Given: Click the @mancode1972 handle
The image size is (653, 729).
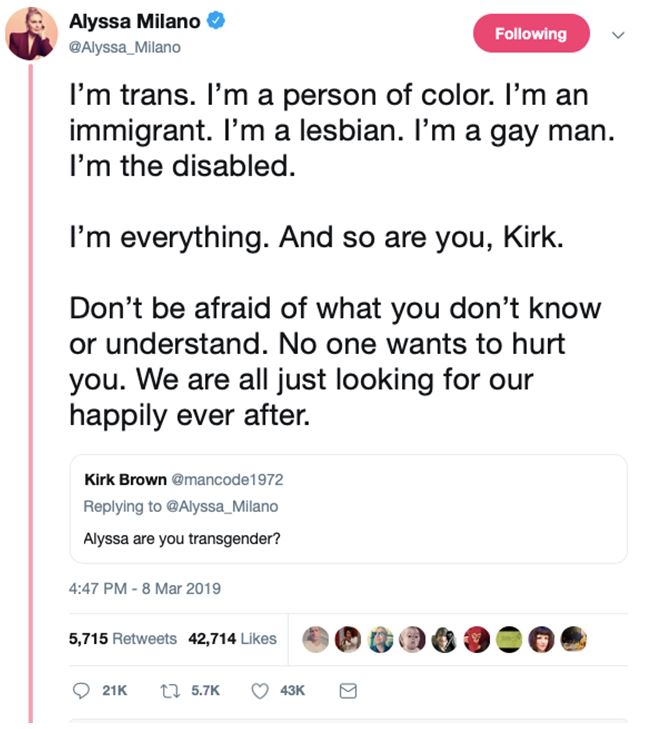Looking at the screenshot, I should tap(229, 479).
